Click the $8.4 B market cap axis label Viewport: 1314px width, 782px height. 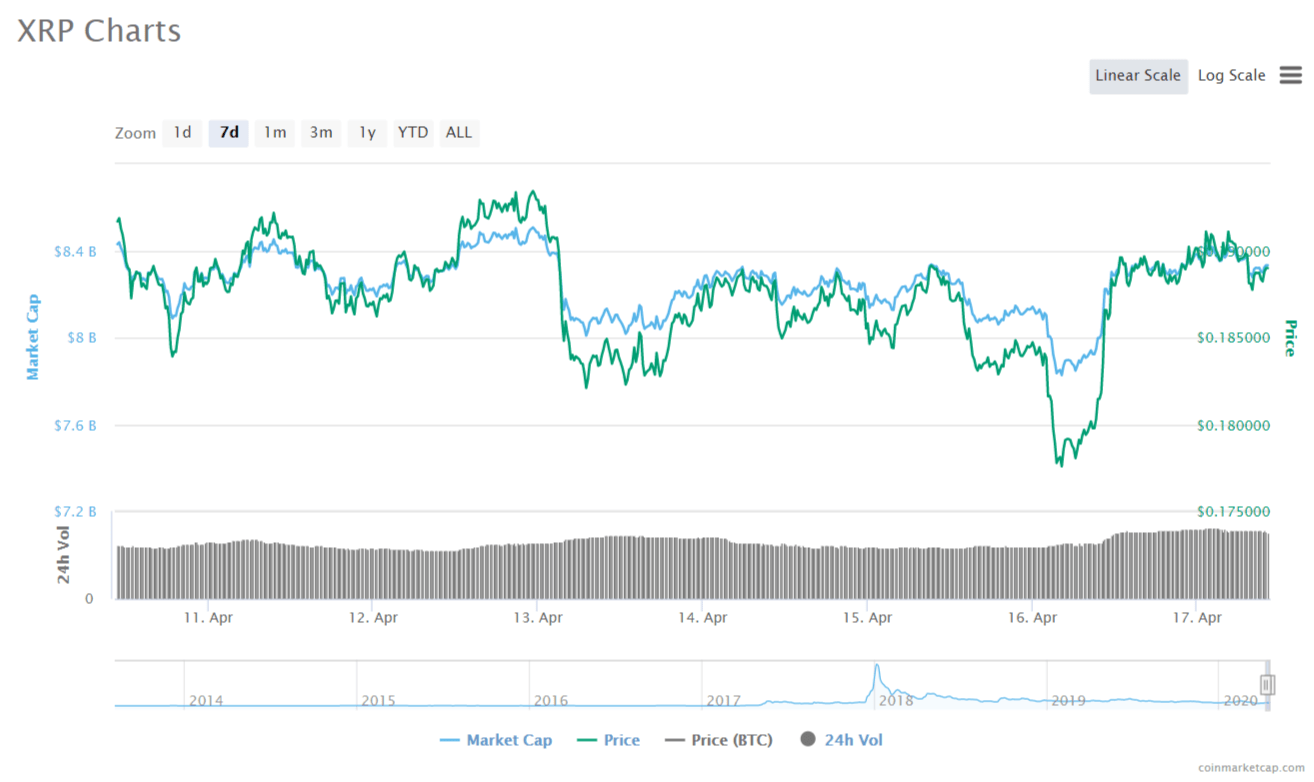point(75,251)
